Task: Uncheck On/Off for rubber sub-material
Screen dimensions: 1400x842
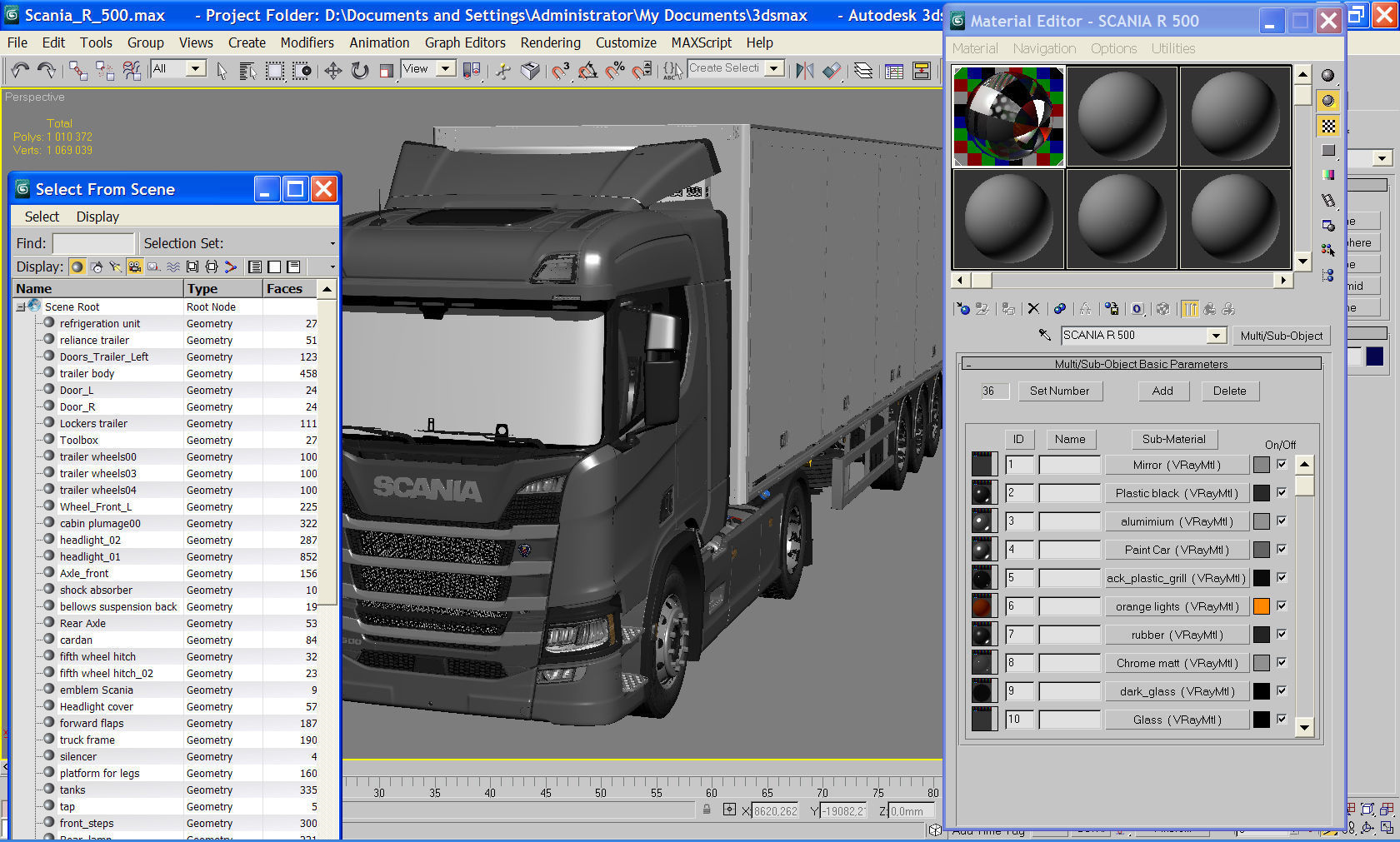Action: [x=1282, y=635]
